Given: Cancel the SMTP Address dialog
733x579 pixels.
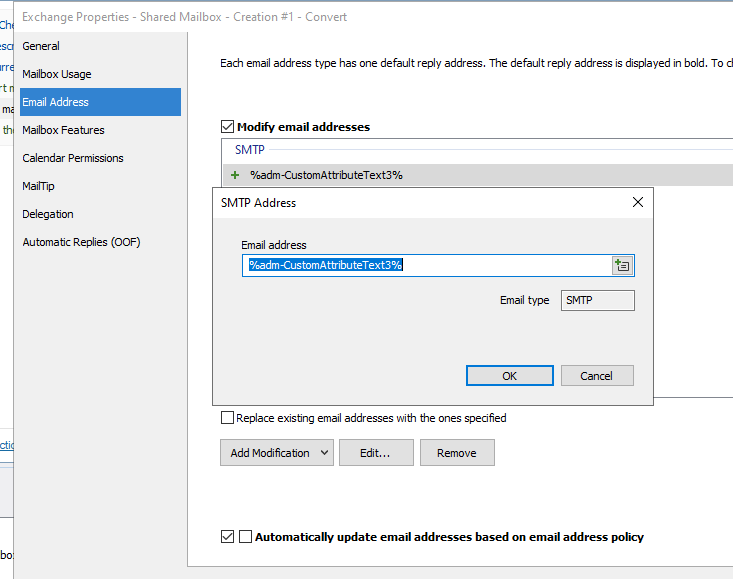Looking at the screenshot, I should point(597,376).
